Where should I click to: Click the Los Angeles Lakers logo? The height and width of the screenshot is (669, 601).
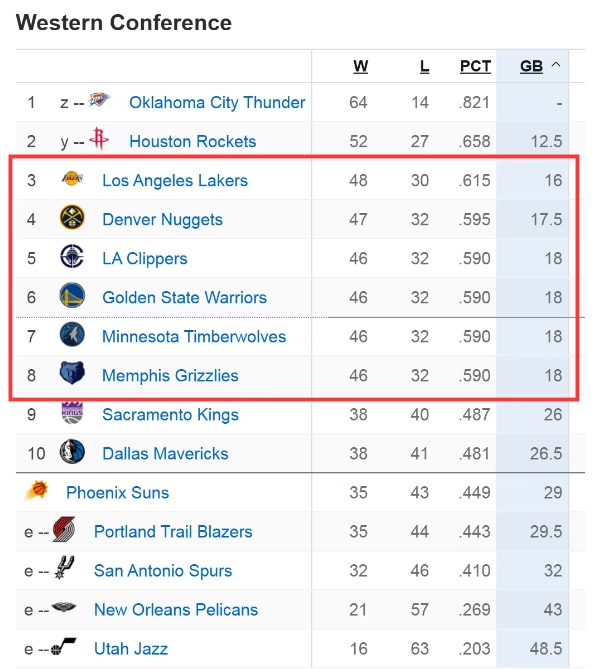72,178
